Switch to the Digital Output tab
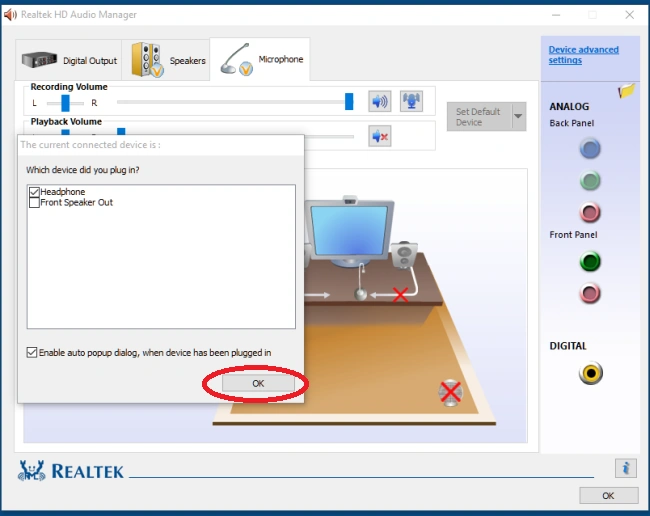 [69, 61]
